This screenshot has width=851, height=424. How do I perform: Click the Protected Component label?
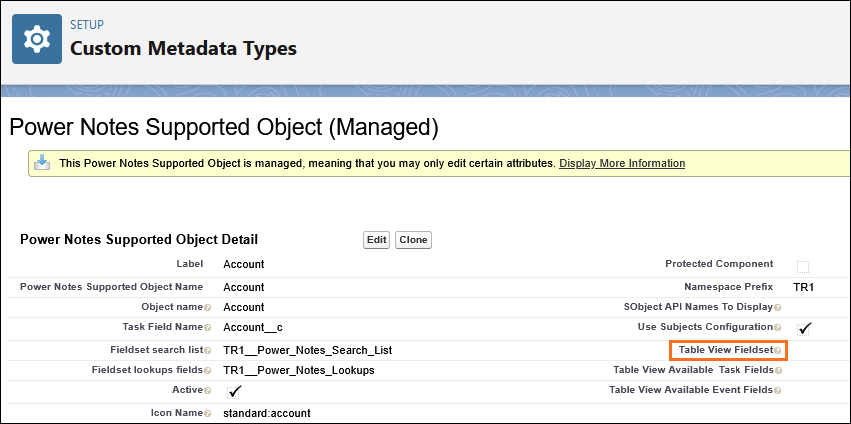(719, 264)
